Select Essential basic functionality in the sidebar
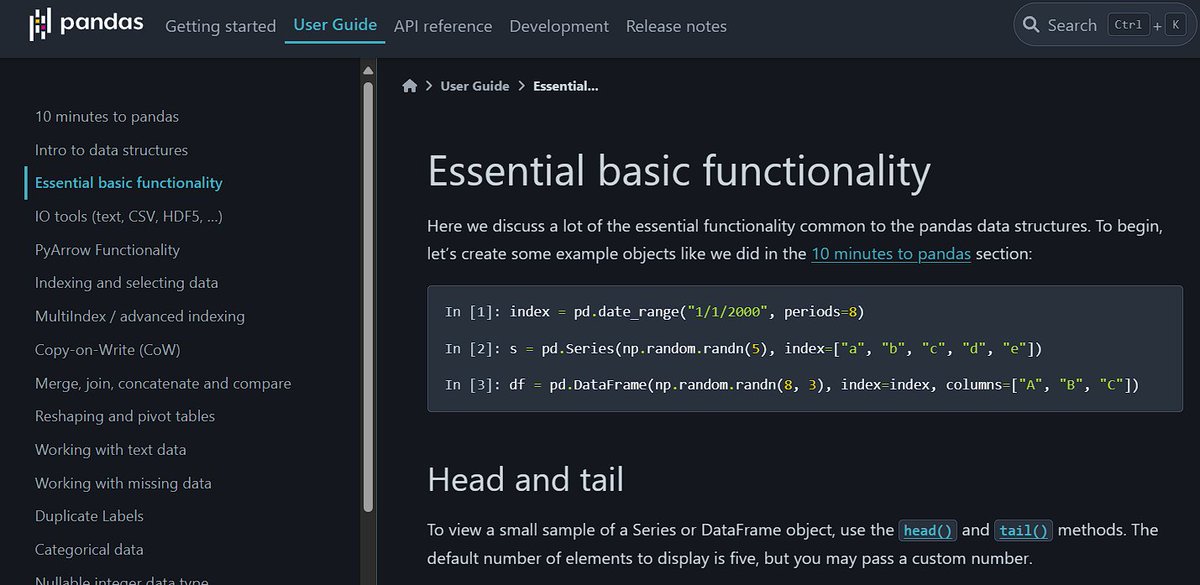1200x585 pixels. coord(129,183)
